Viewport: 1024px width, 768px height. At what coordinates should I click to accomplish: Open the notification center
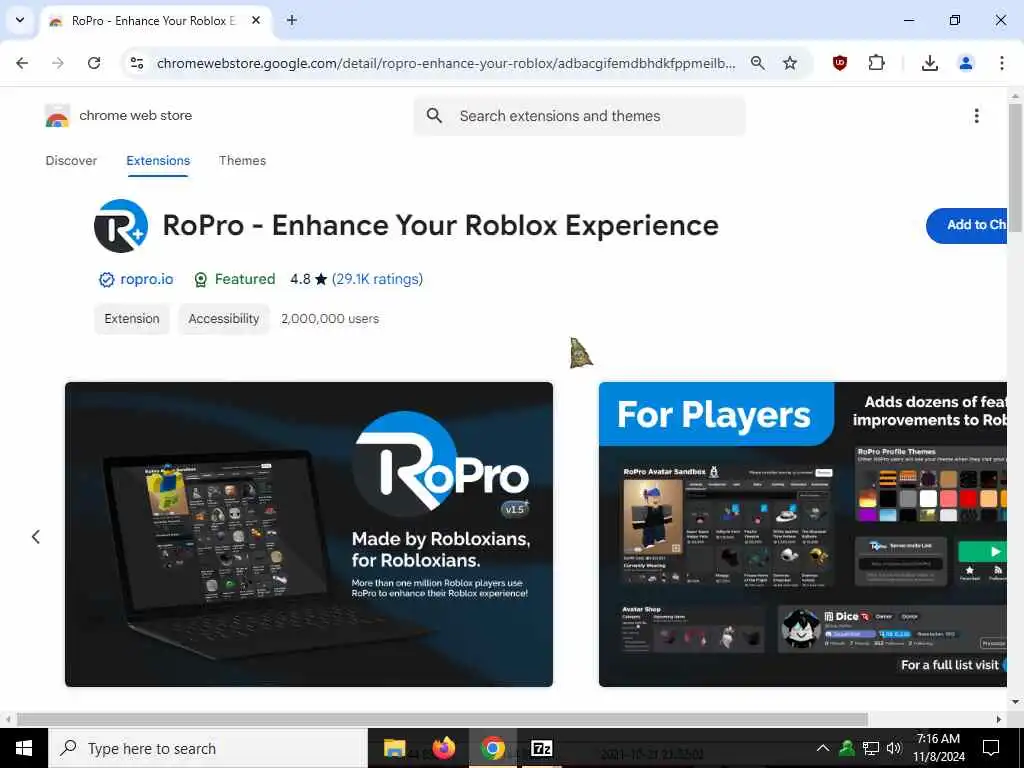tap(991, 748)
